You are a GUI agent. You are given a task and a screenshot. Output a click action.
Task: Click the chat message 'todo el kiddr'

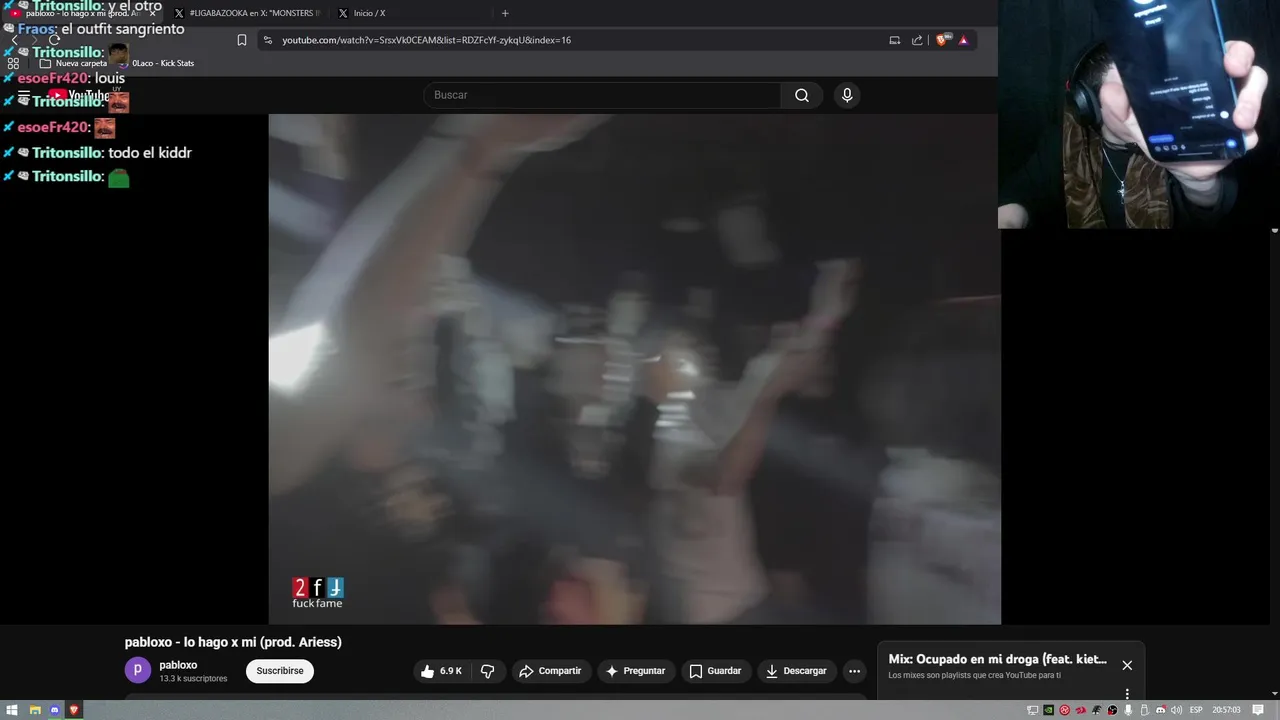coord(150,153)
